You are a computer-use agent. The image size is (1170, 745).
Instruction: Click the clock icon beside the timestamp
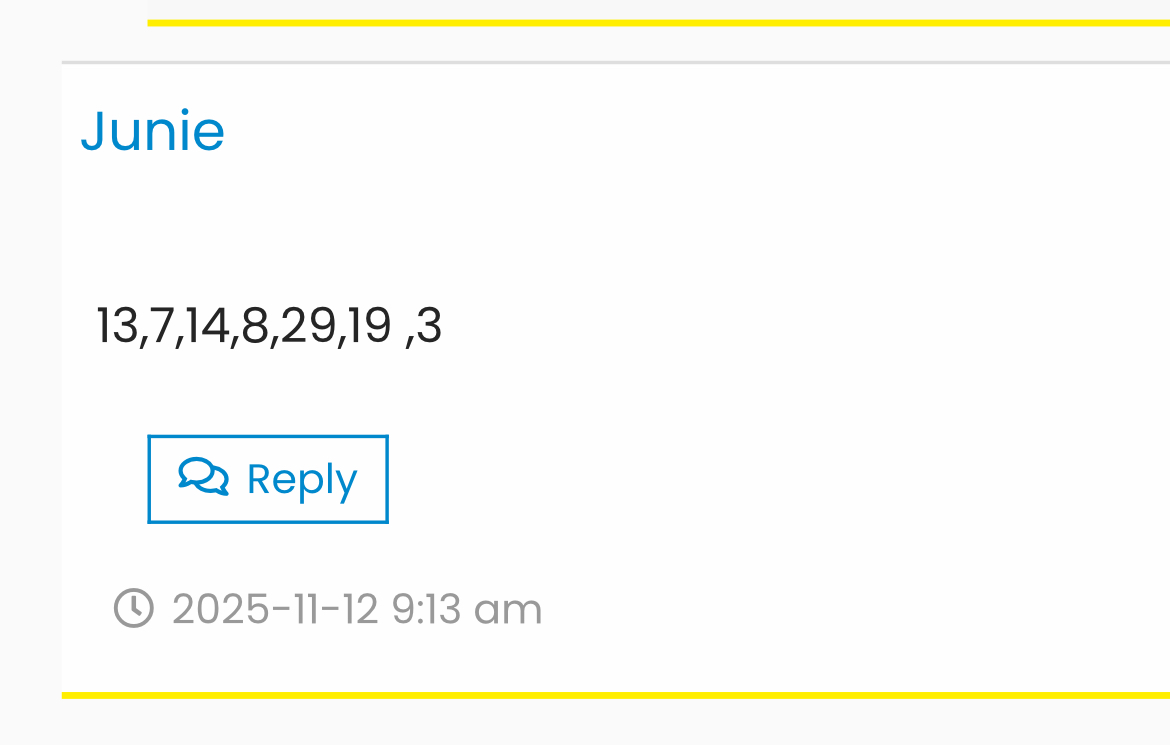click(133, 608)
